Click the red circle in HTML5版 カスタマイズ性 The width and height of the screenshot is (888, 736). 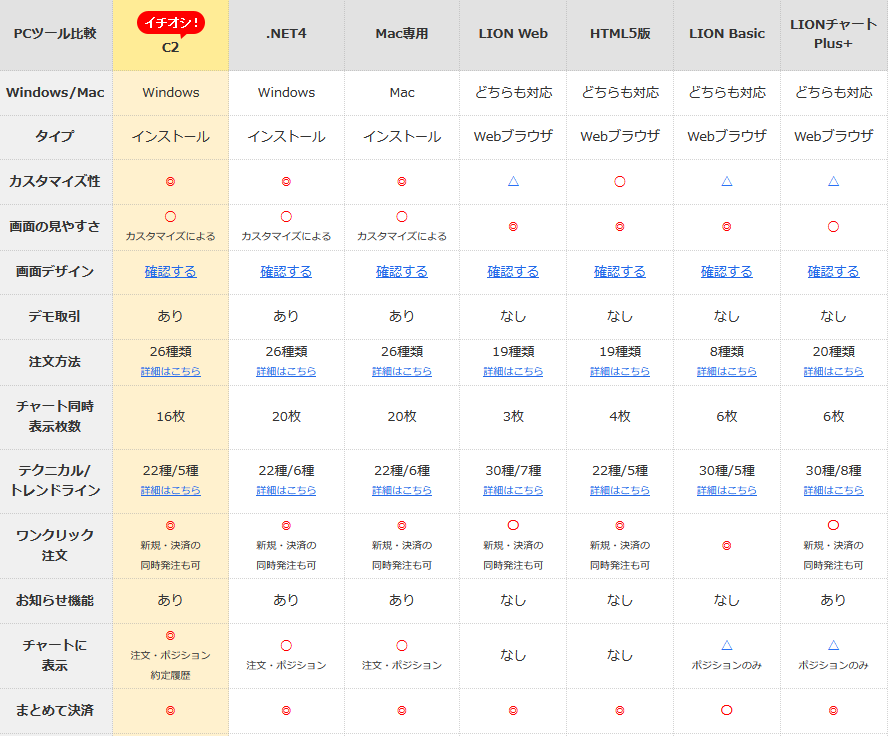point(620,182)
